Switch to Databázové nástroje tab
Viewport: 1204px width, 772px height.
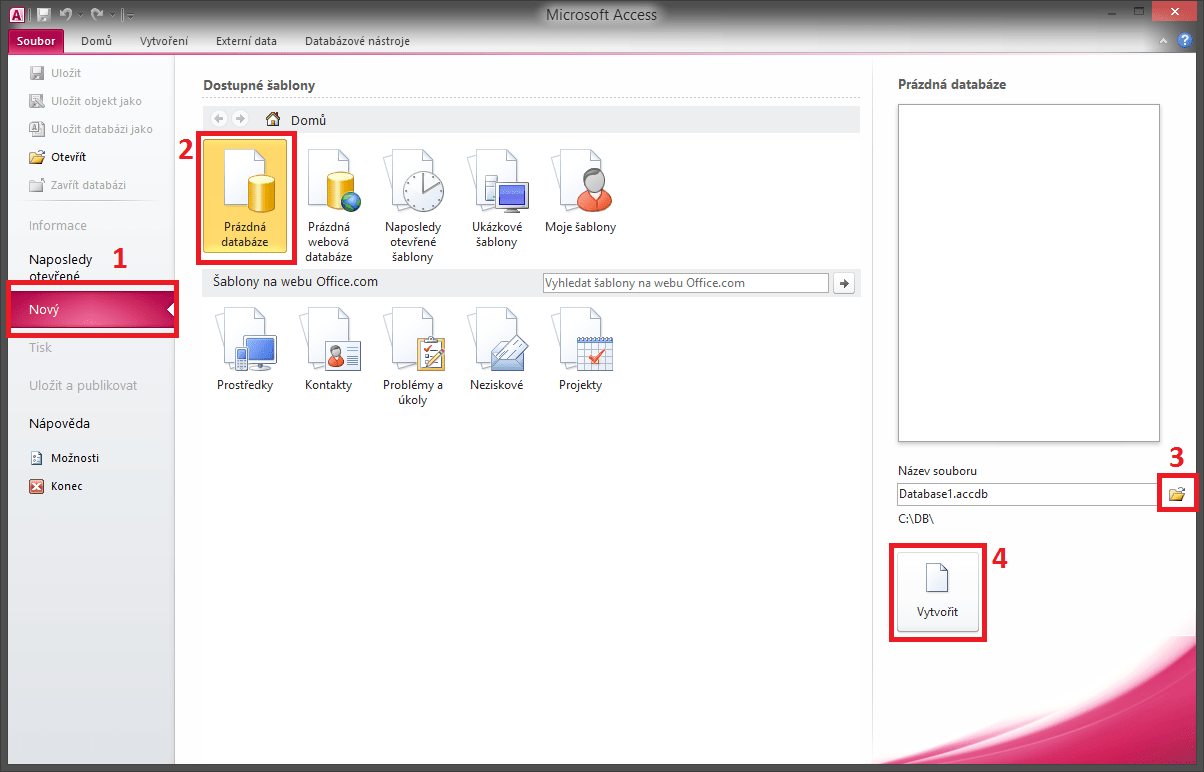pyautogui.click(x=359, y=41)
